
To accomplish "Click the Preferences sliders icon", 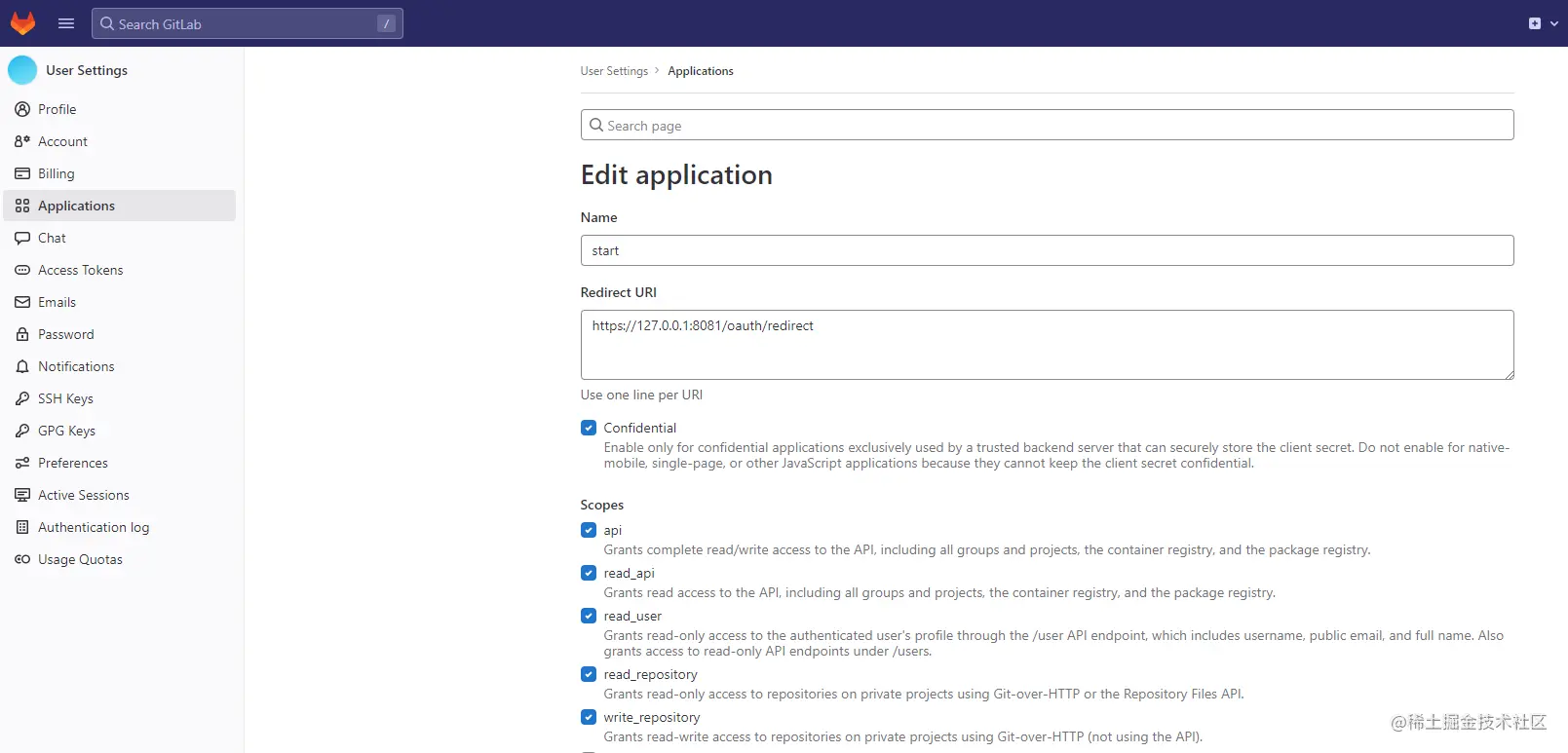I will [22, 463].
